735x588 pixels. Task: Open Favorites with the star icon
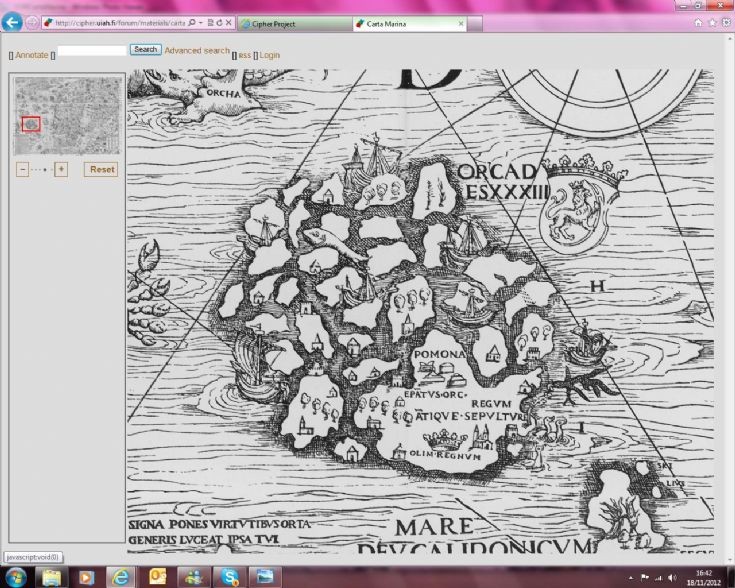pos(712,23)
